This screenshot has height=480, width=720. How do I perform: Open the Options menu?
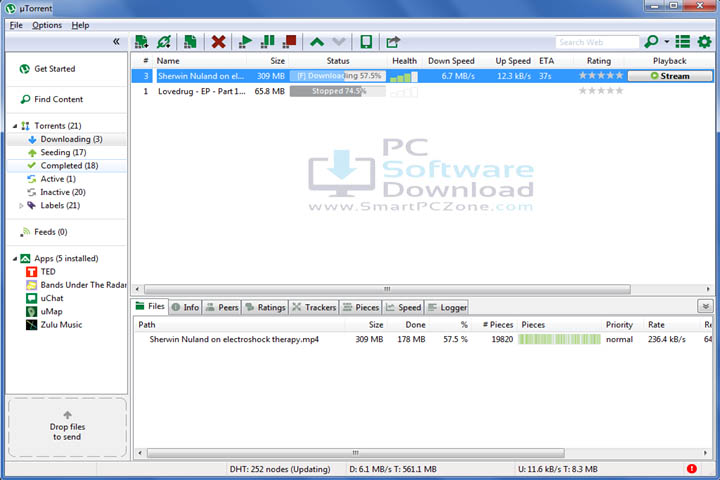tap(47, 25)
